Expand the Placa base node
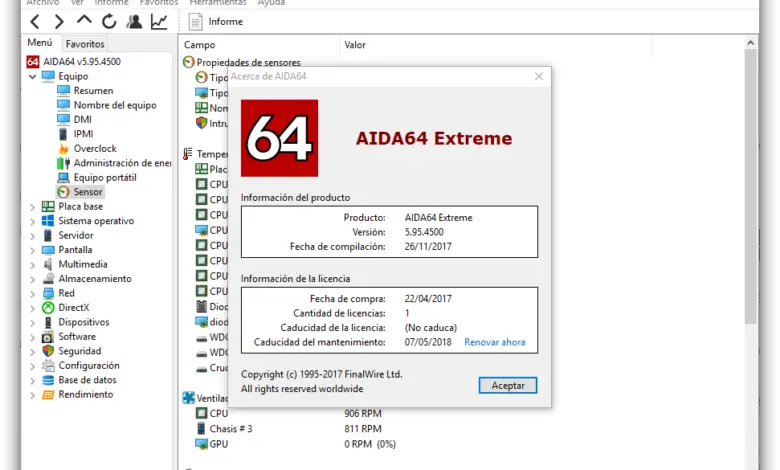 pyautogui.click(x=32, y=207)
